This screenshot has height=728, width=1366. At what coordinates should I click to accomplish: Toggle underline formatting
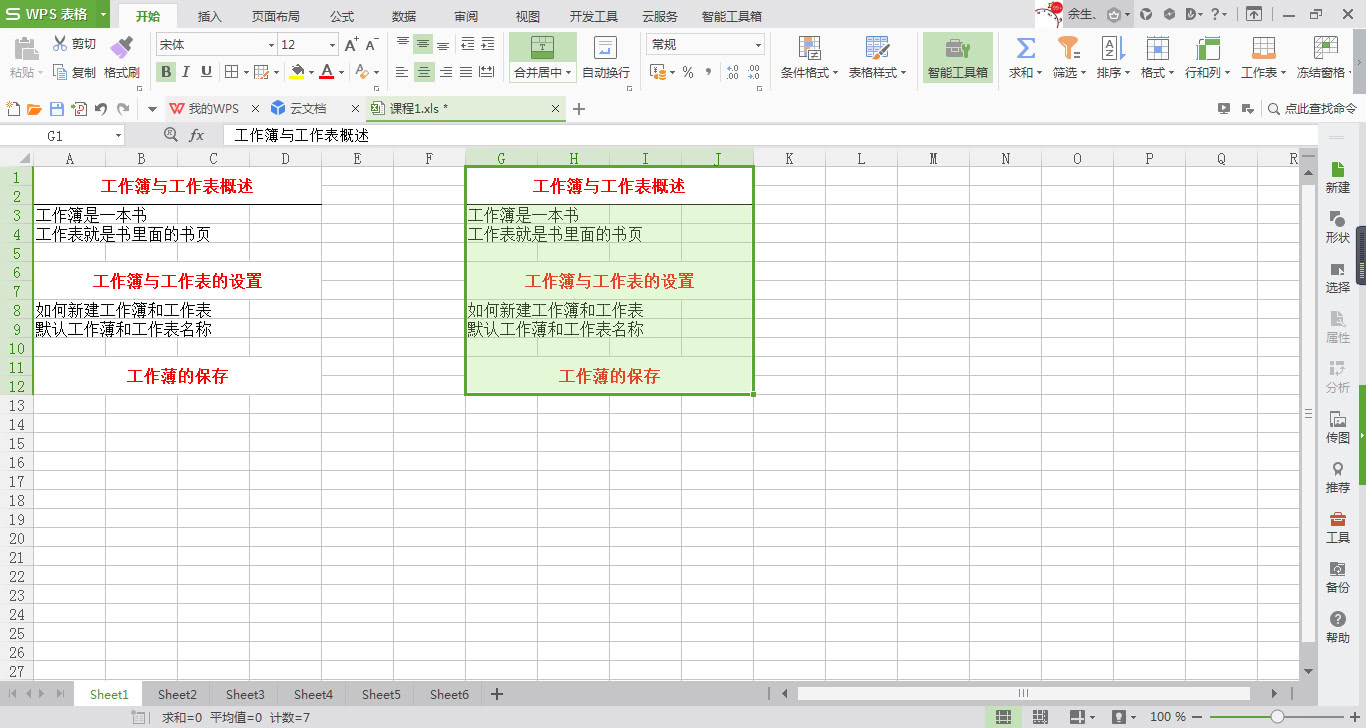click(206, 72)
